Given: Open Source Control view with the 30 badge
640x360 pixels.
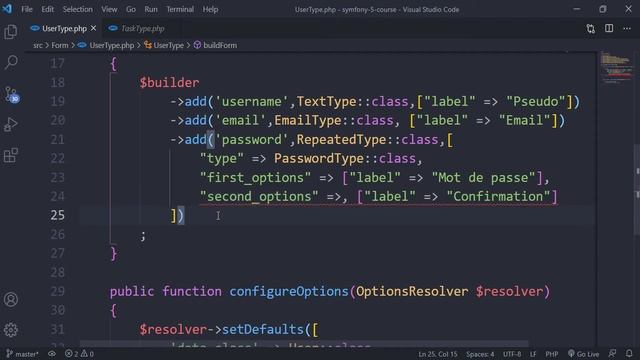Looking at the screenshot, I should 11,94.
